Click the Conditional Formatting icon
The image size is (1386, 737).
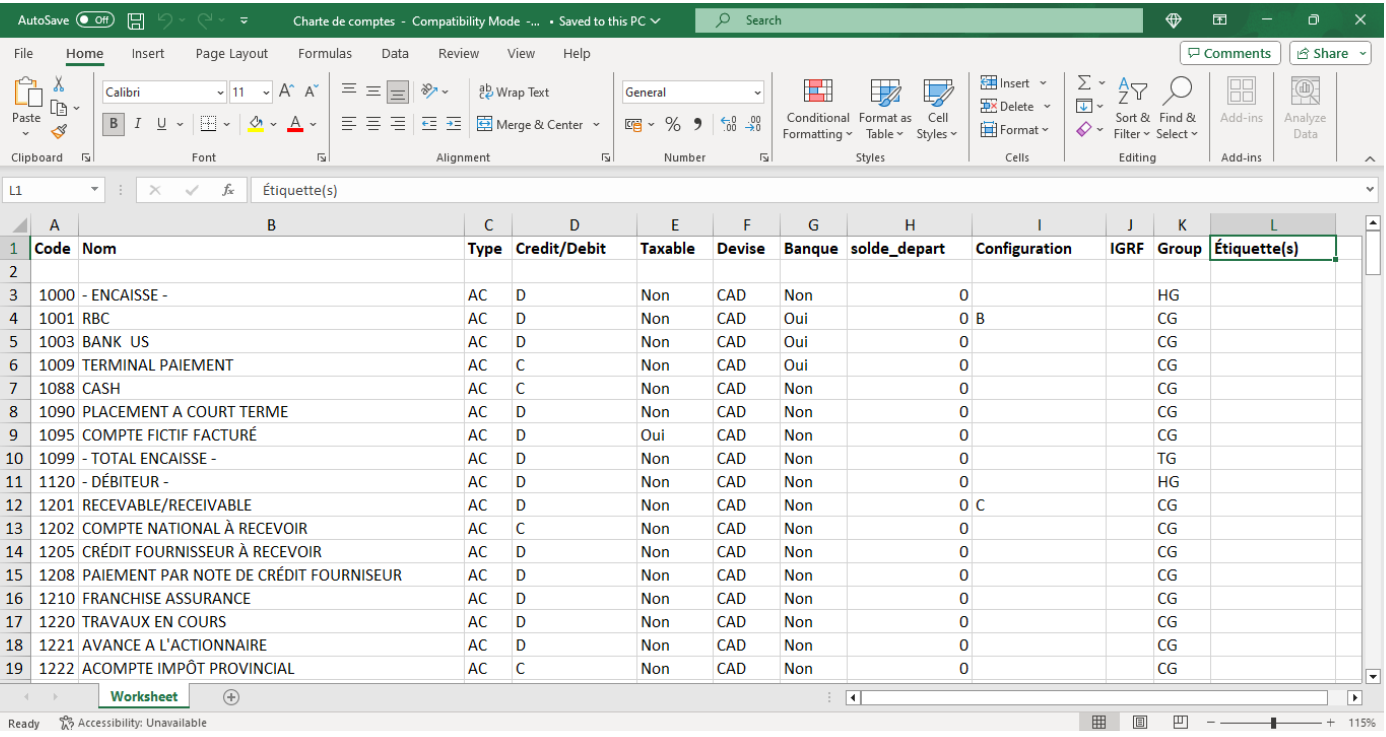817,93
